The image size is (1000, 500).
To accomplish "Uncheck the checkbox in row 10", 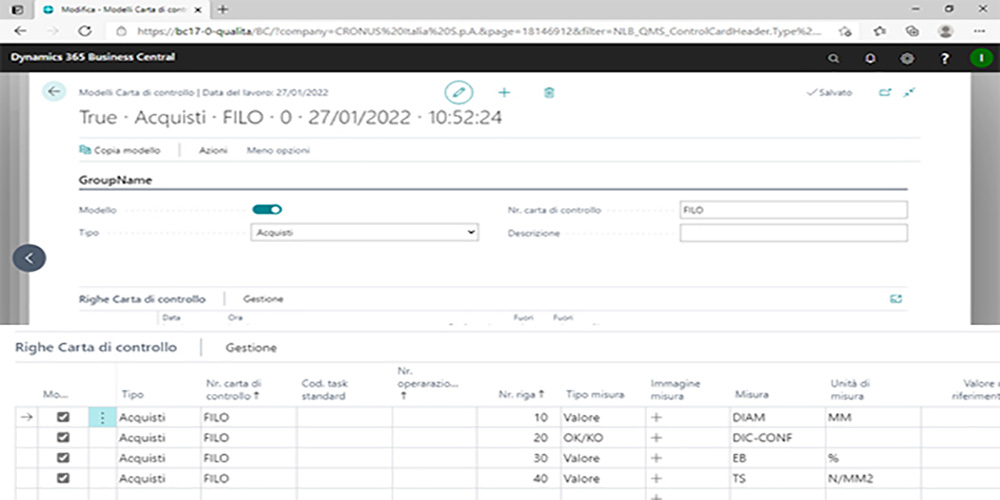I will click(64, 418).
